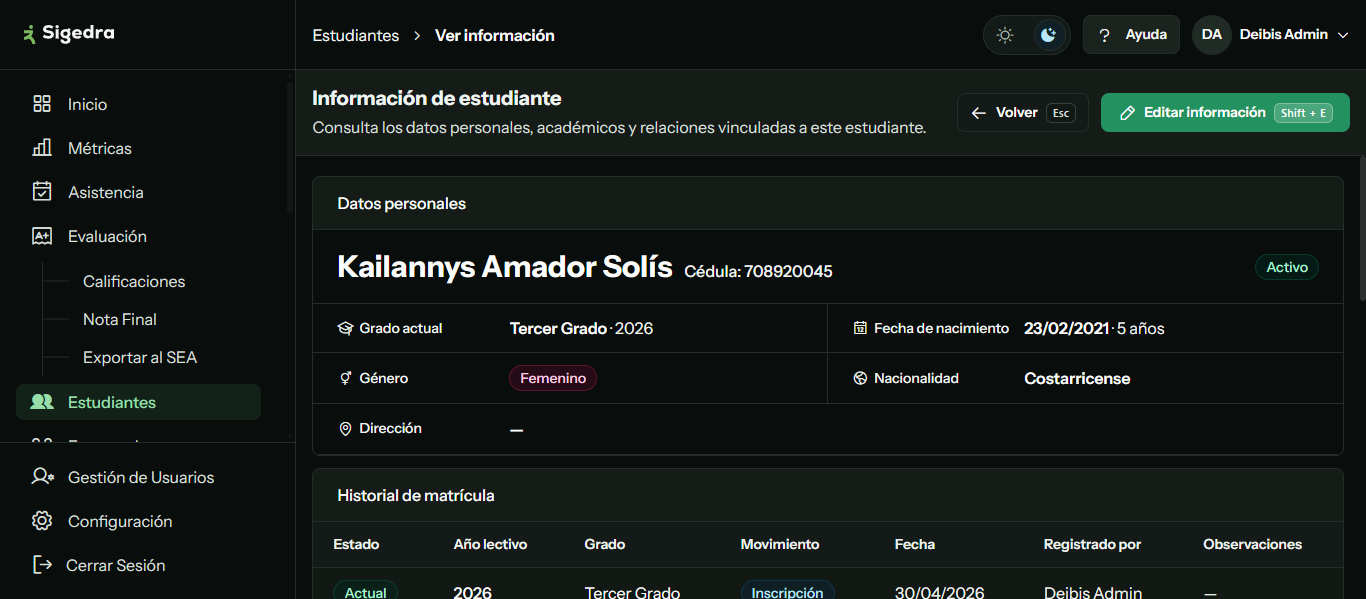Click the Activo status badge
Screen dimensions: 1366x599
coord(1287,267)
